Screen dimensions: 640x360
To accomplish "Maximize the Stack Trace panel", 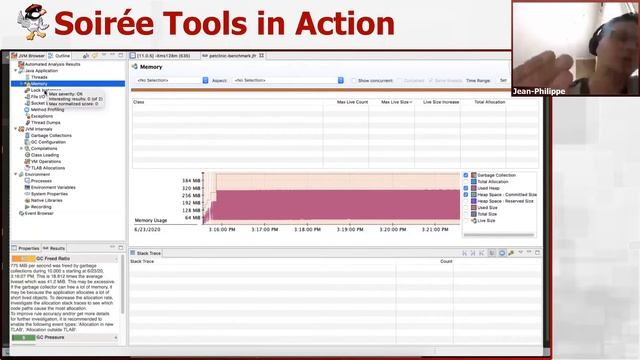I will click(x=538, y=253).
